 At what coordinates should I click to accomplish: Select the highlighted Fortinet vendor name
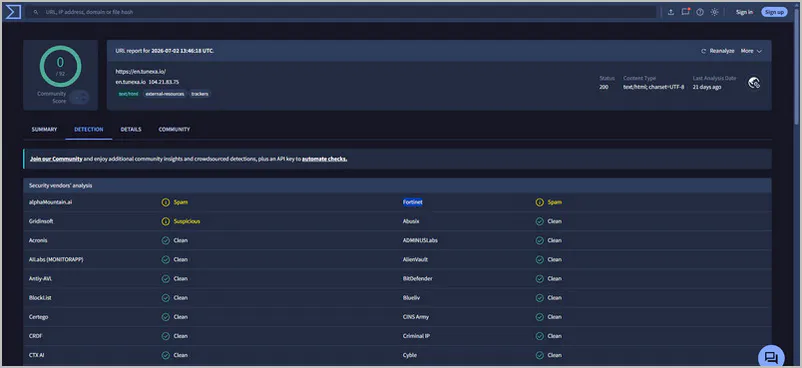tap(413, 202)
